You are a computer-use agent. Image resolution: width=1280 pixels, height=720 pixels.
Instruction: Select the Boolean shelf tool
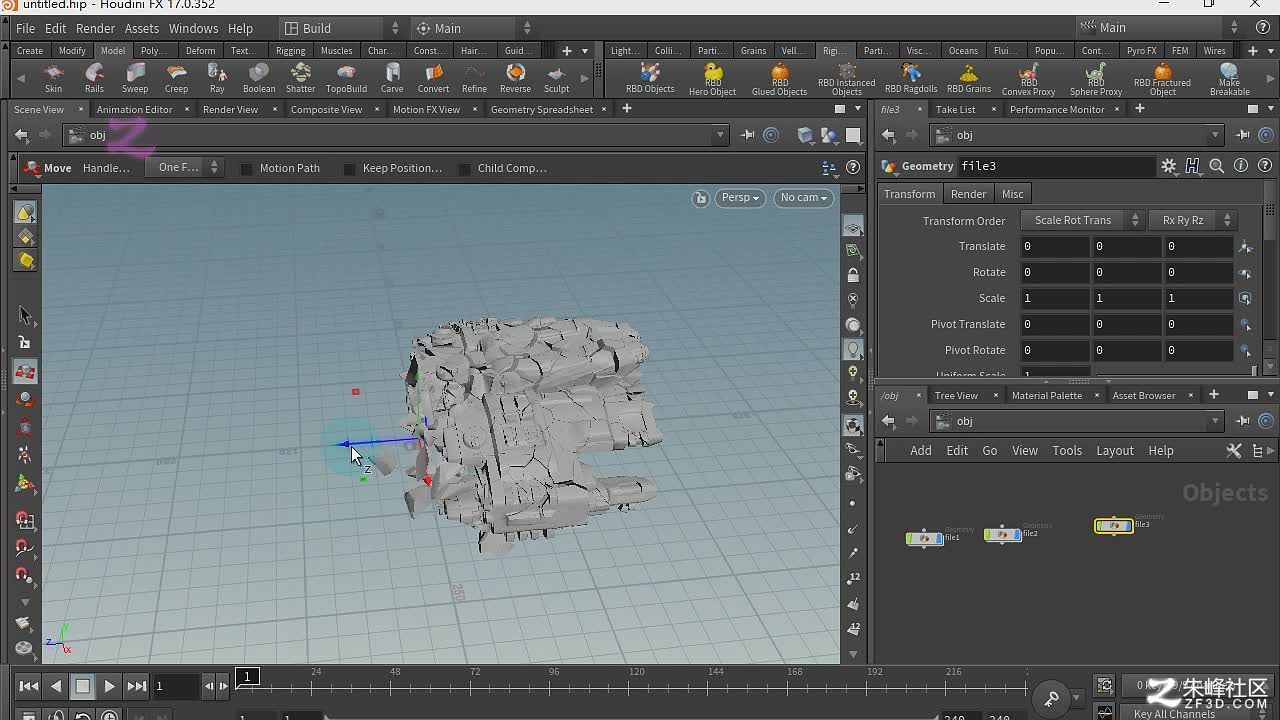[x=259, y=78]
